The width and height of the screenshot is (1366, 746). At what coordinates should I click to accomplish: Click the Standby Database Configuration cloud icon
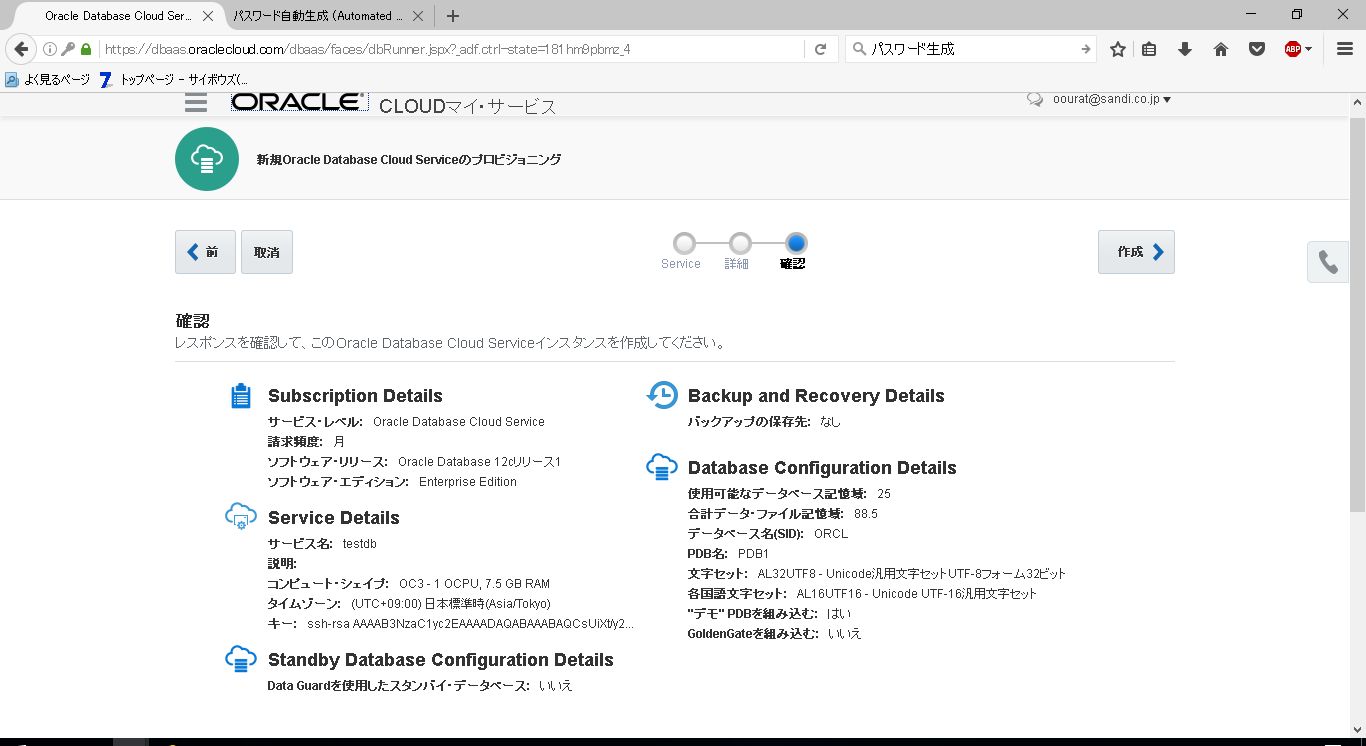[241, 659]
